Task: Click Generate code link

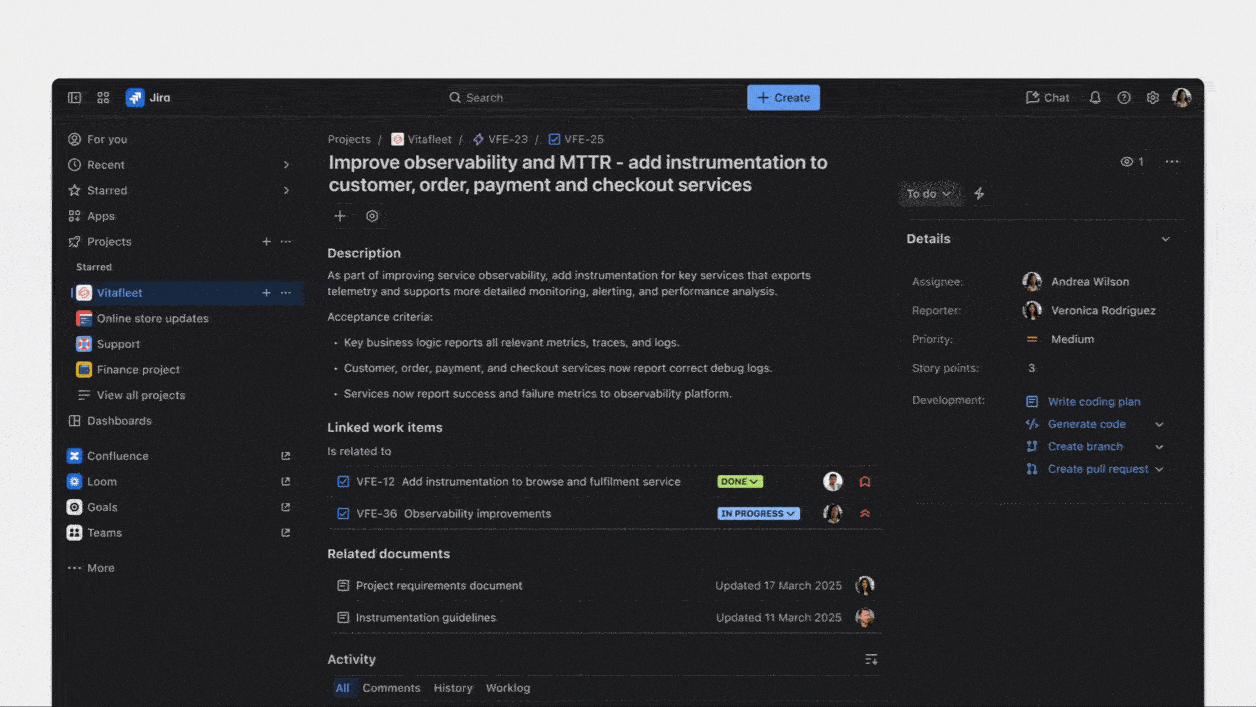Action: (1076, 424)
